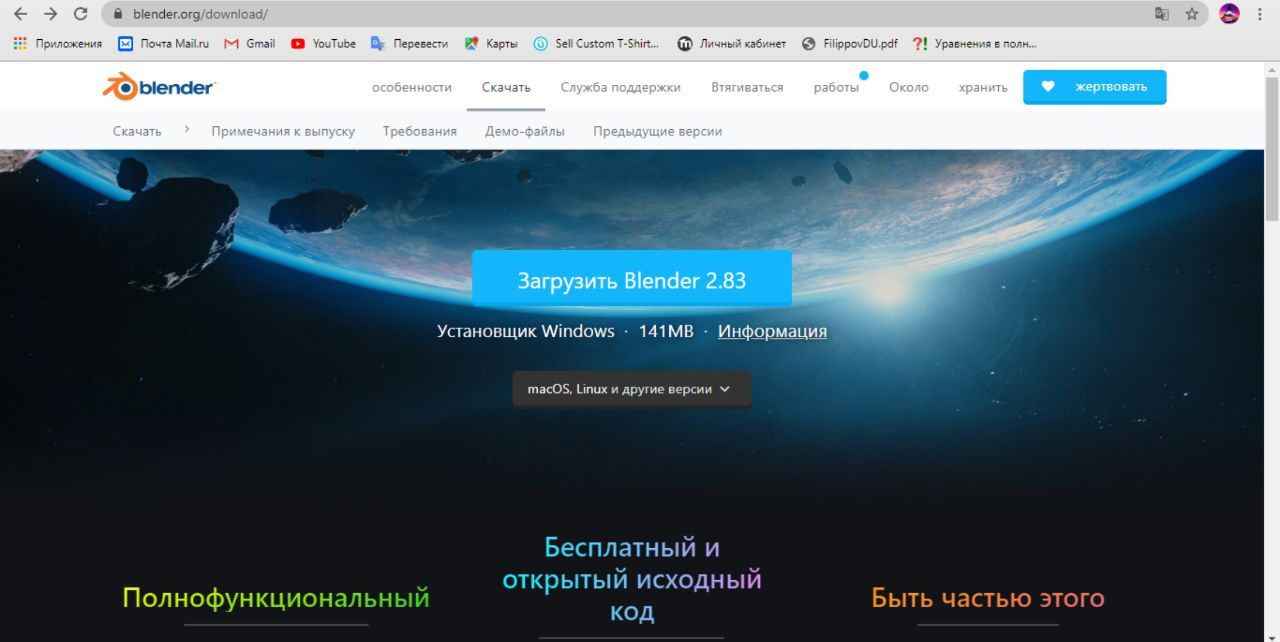Open the Карты maps bookmark
Image resolution: width=1280 pixels, height=642 pixels.
(491, 43)
